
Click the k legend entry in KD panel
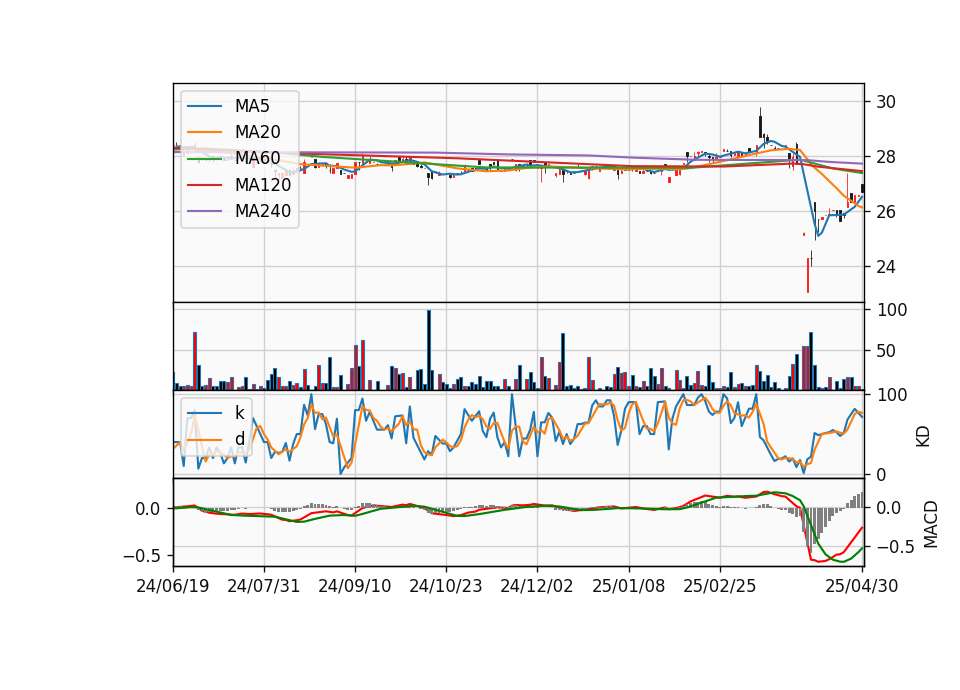tap(239, 413)
